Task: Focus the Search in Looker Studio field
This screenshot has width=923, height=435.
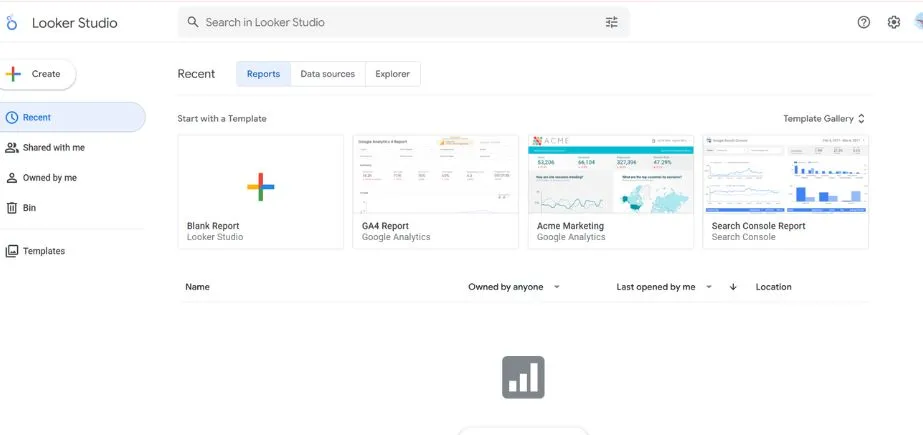Action: pyautogui.click(x=404, y=22)
